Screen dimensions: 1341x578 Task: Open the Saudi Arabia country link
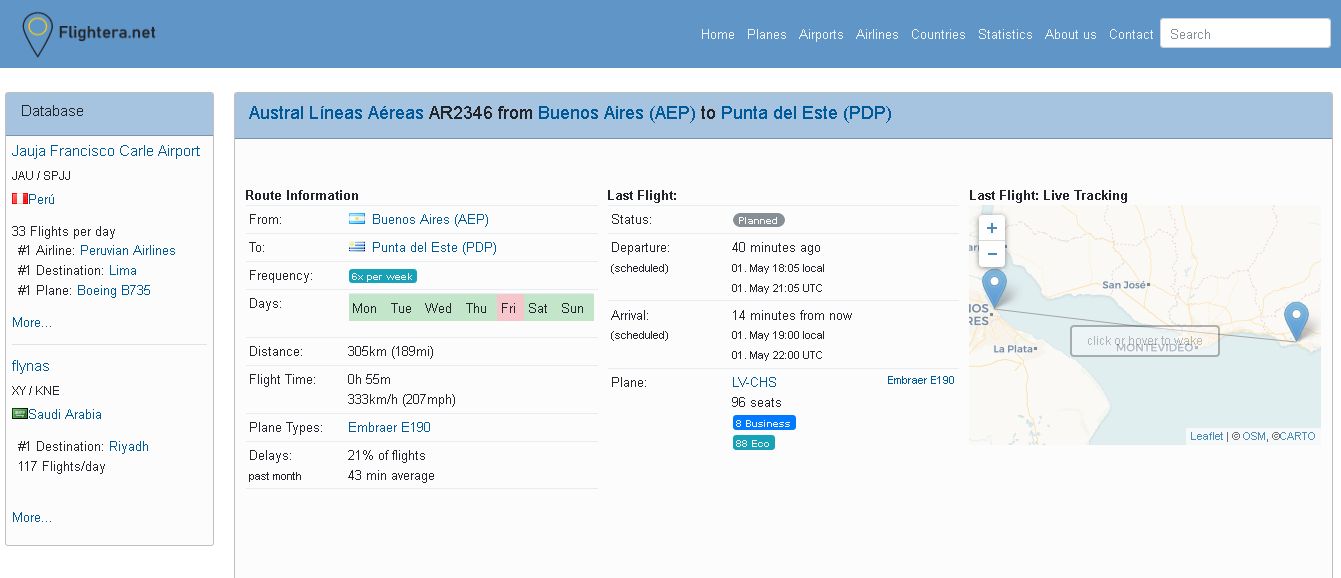[x=65, y=414]
